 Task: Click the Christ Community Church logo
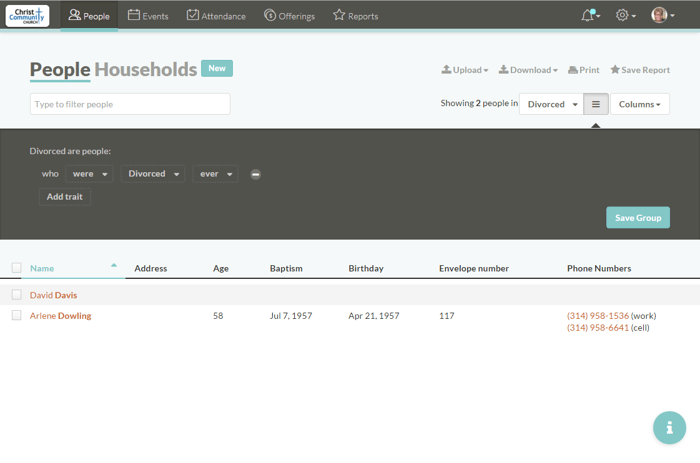[x=27, y=15]
